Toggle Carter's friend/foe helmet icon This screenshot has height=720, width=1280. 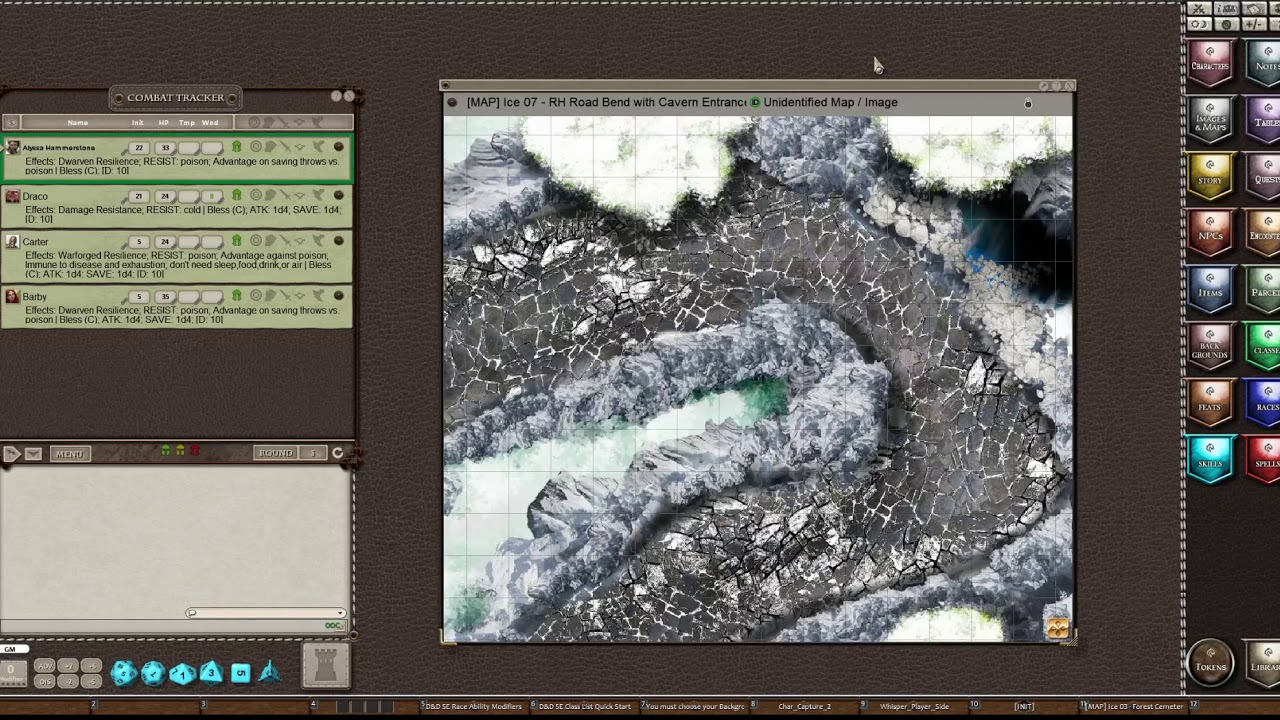(x=237, y=240)
